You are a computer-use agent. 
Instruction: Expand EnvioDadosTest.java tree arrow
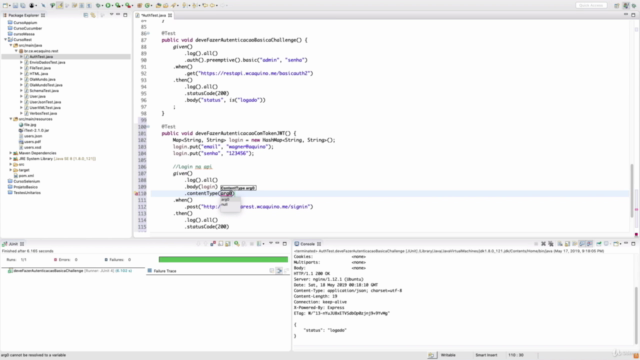point(22,62)
